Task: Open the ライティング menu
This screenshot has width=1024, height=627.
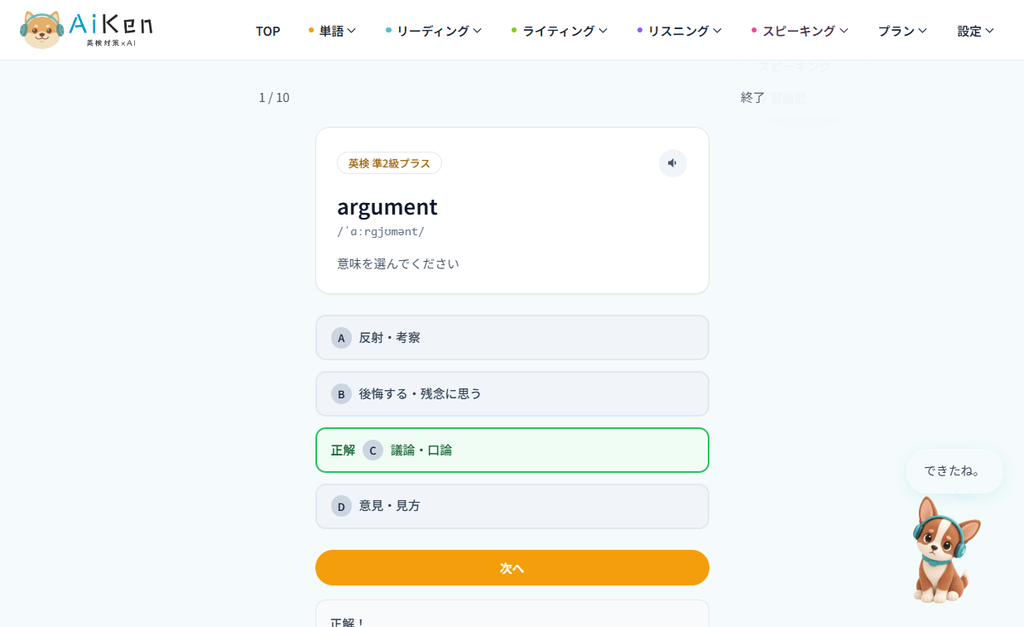Action: point(560,31)
